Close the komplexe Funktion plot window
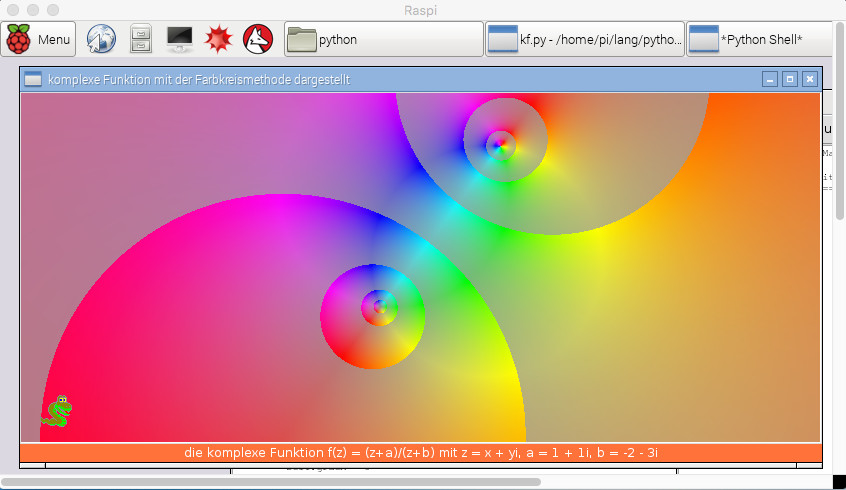The height and width of the screenshot is (490, 846). click(809, 79)
